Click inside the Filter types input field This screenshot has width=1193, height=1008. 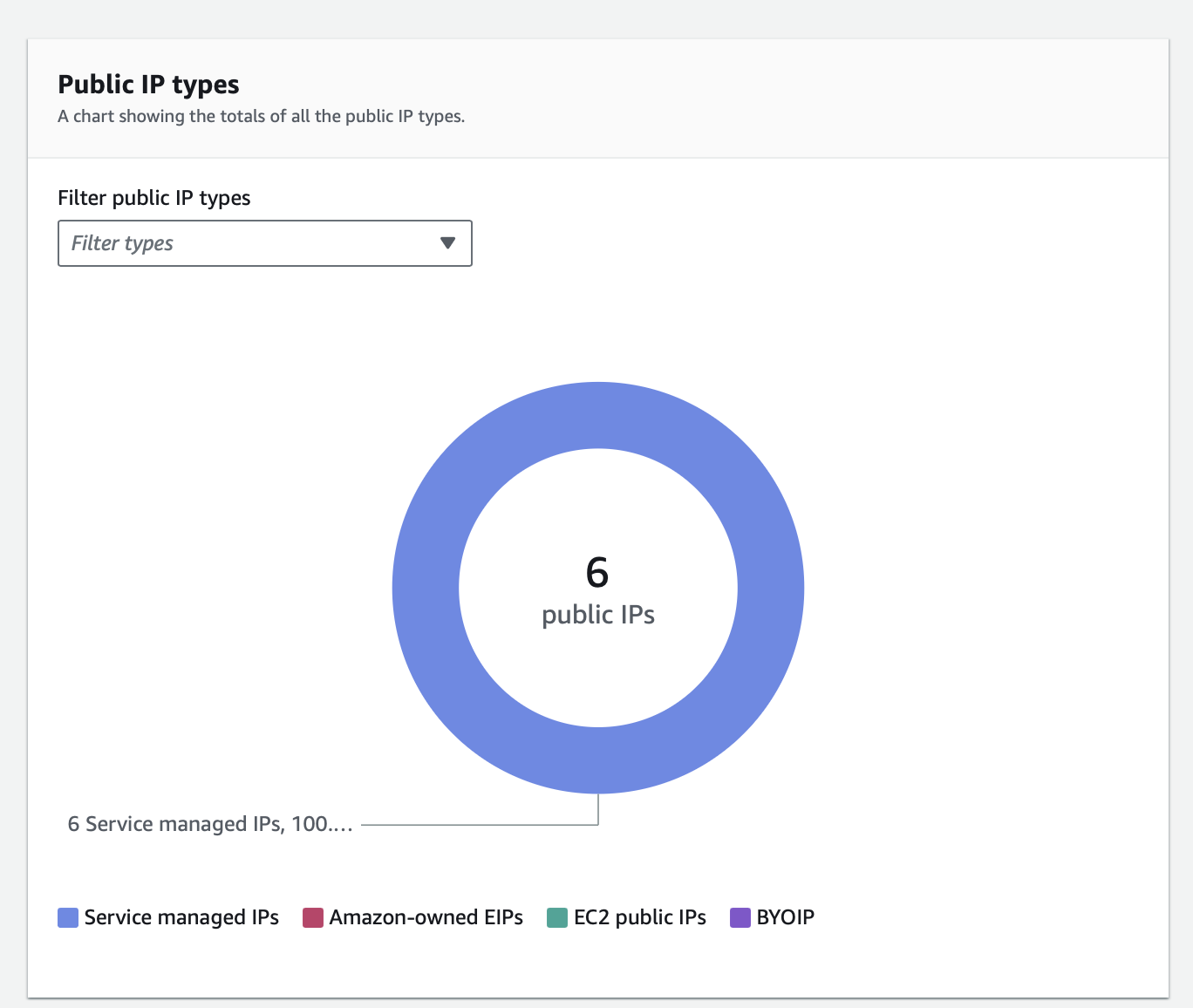pyautogui.click(x=218, y=243)
